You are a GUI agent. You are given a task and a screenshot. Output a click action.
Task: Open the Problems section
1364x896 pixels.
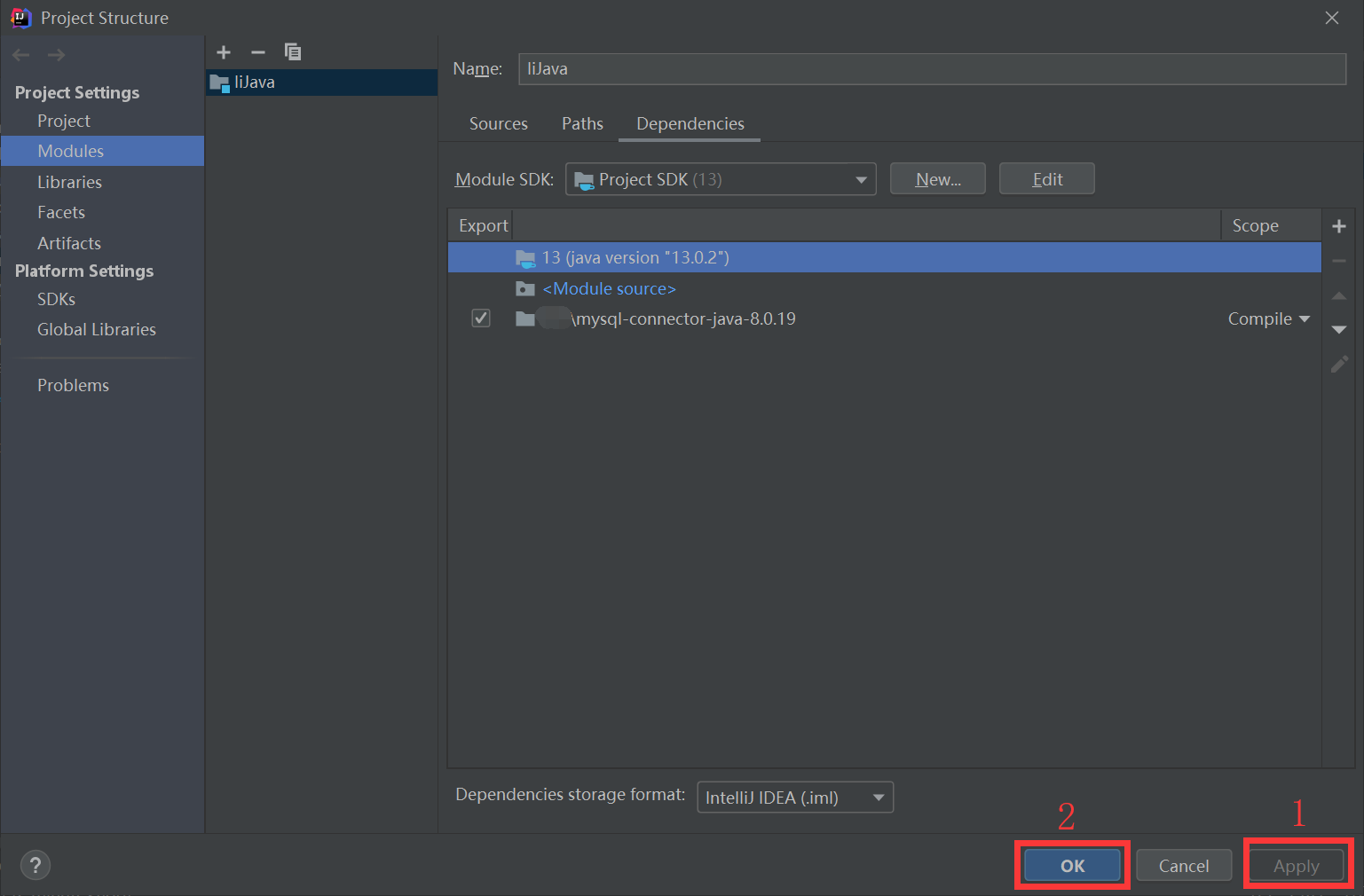coord(73,385)
